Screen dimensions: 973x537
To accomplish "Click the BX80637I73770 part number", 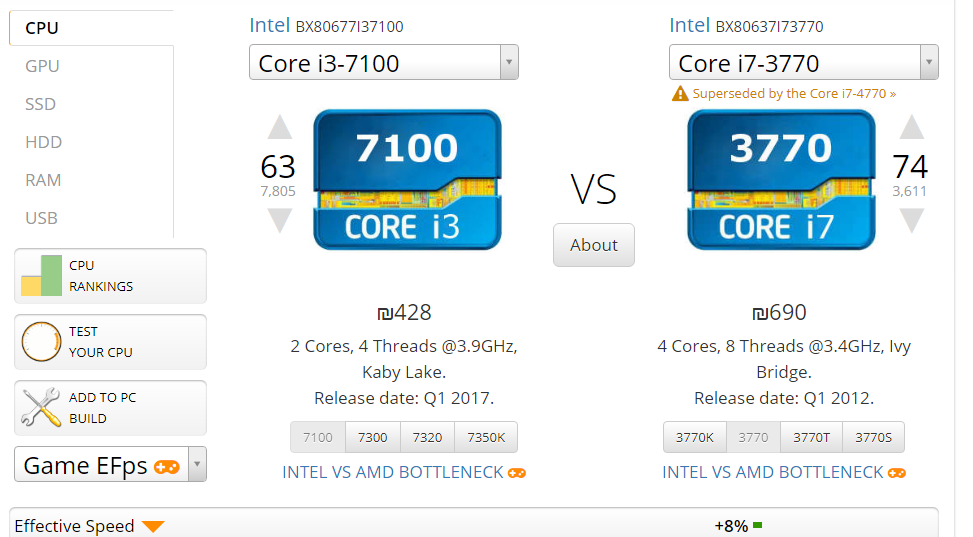I will [x=769, y=27].
